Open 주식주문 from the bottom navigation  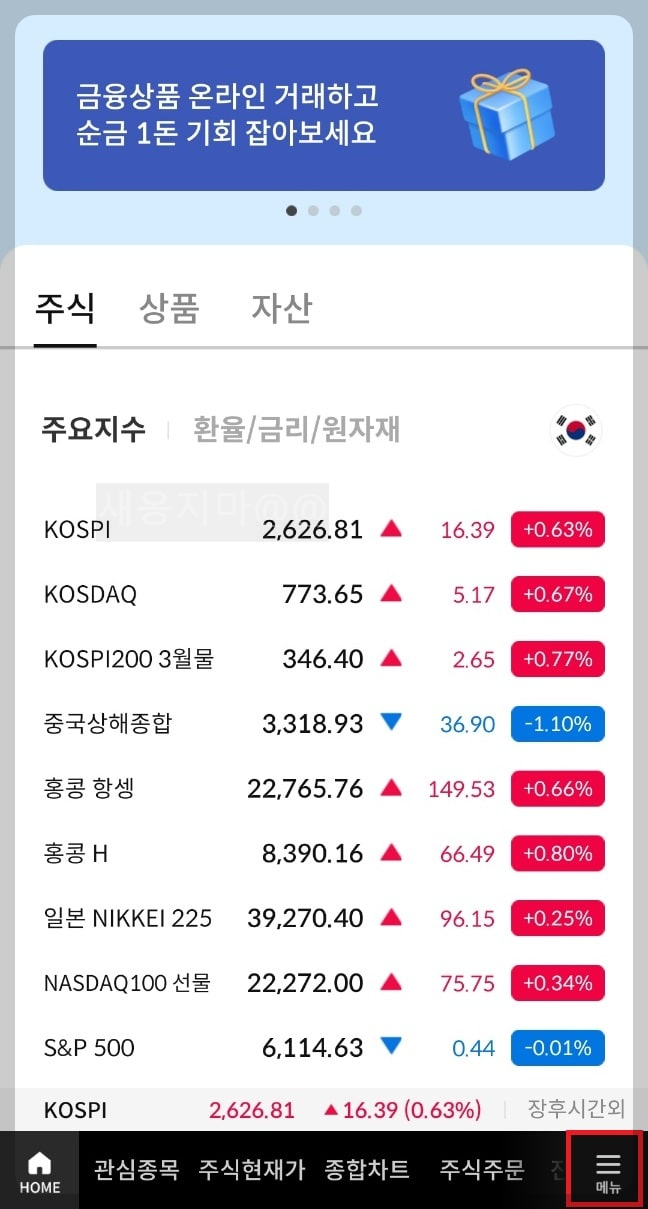pyautogui.click(x=482, y=1170)
